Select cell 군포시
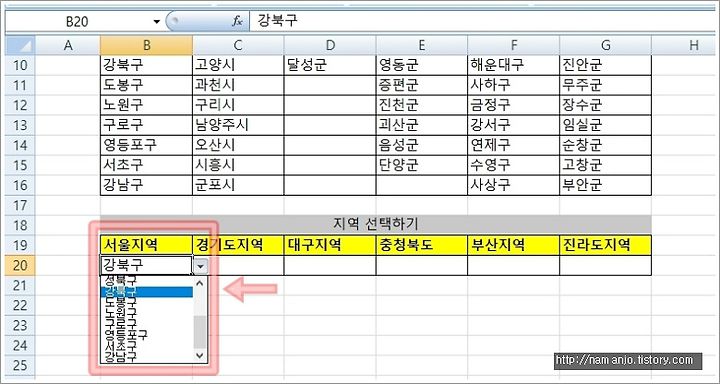The height and width of the screenshot is (384, 720). pyautogui.click(x=238, y=186)
